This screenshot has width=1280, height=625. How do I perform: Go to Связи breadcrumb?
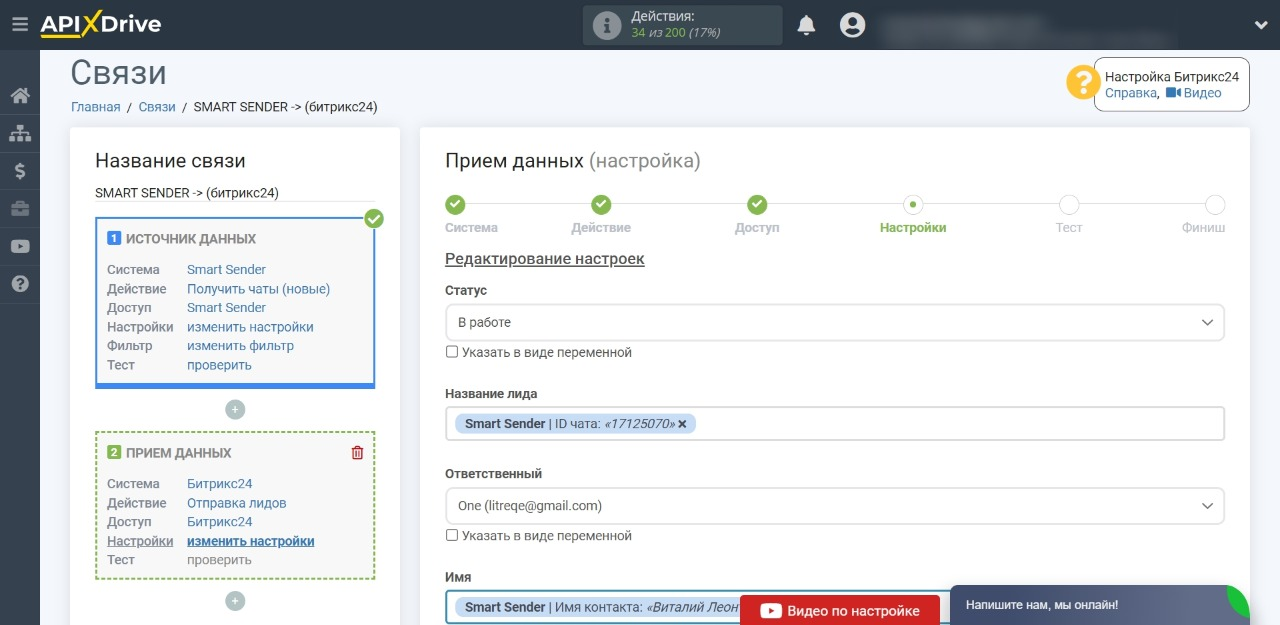(157, 107)
